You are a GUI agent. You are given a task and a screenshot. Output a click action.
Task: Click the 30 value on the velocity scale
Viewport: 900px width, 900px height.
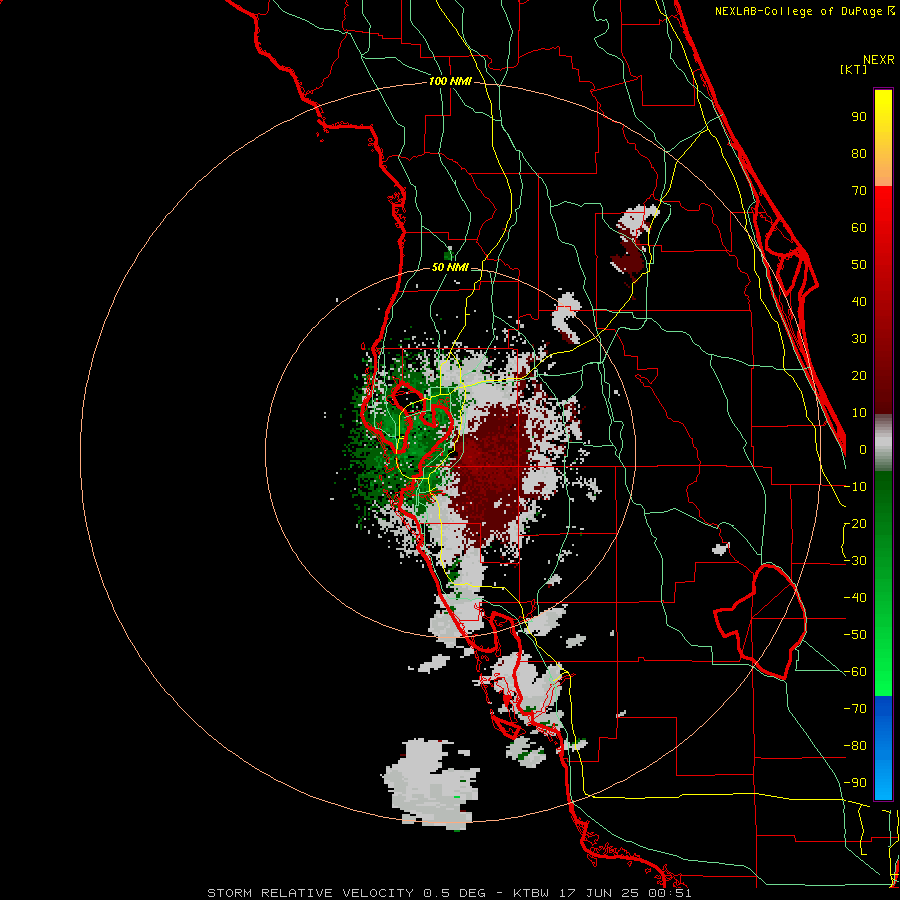(x=859, y=339)
